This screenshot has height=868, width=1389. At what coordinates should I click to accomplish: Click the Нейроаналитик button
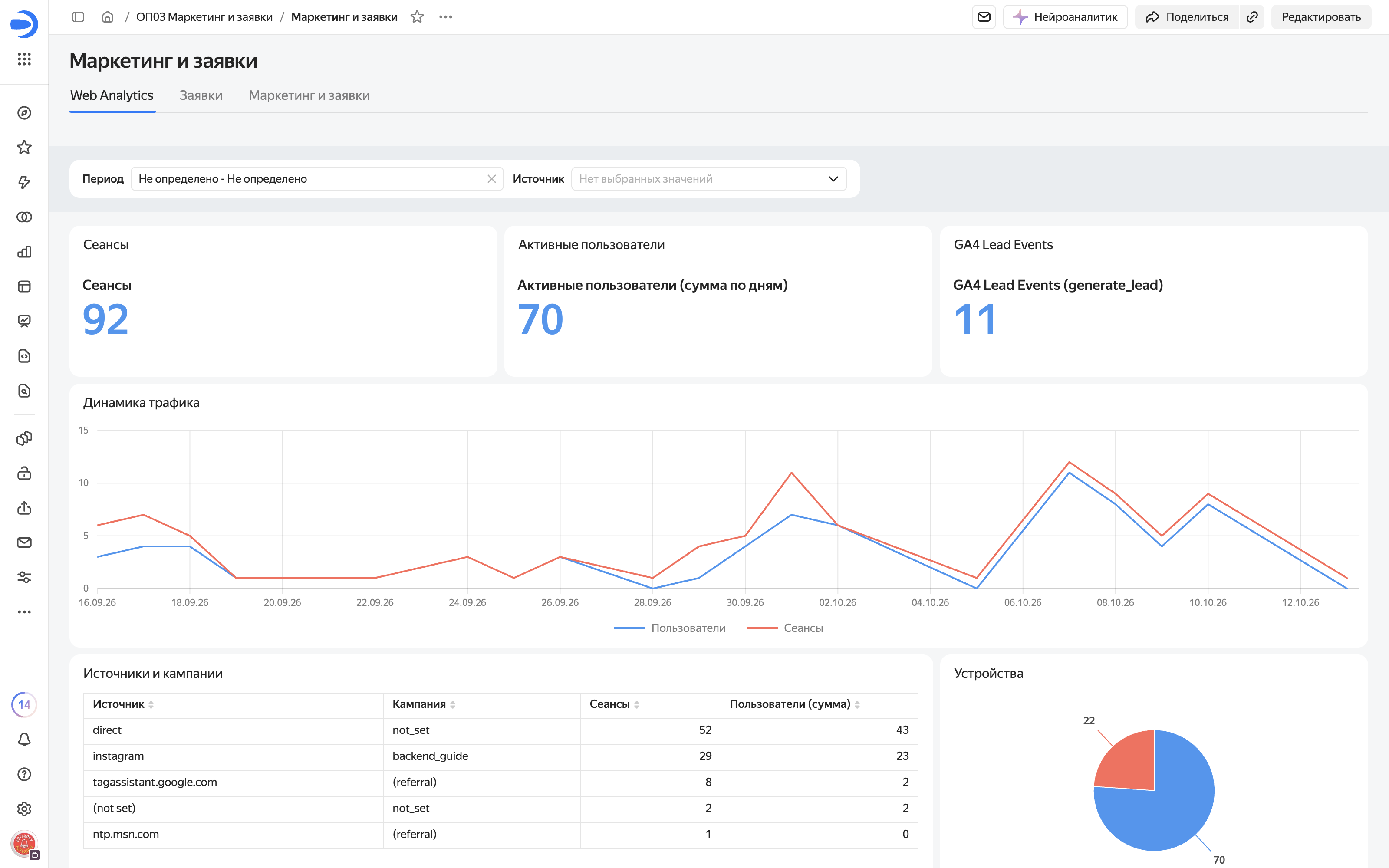pos(1065,17)
